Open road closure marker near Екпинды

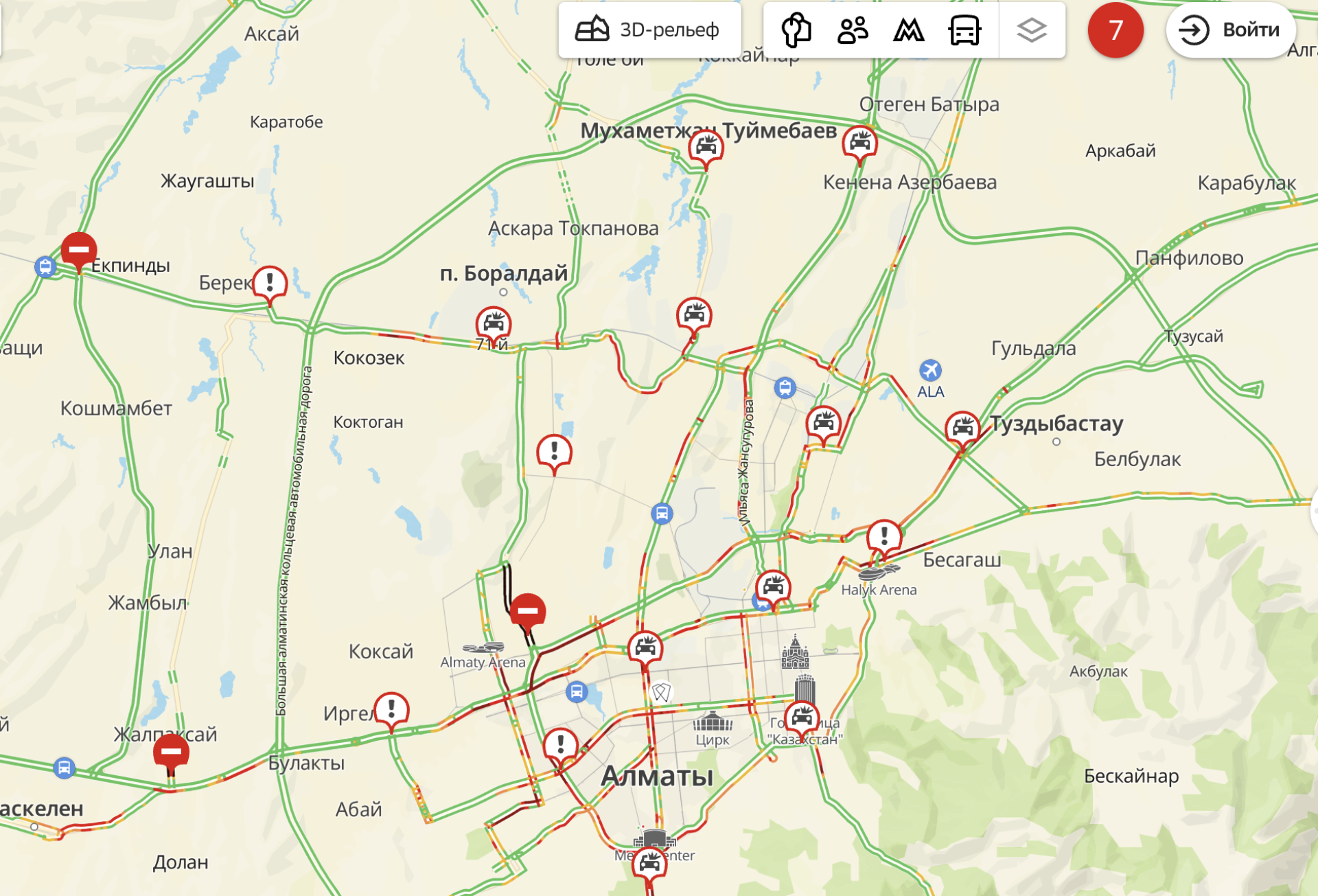point(79,250)
